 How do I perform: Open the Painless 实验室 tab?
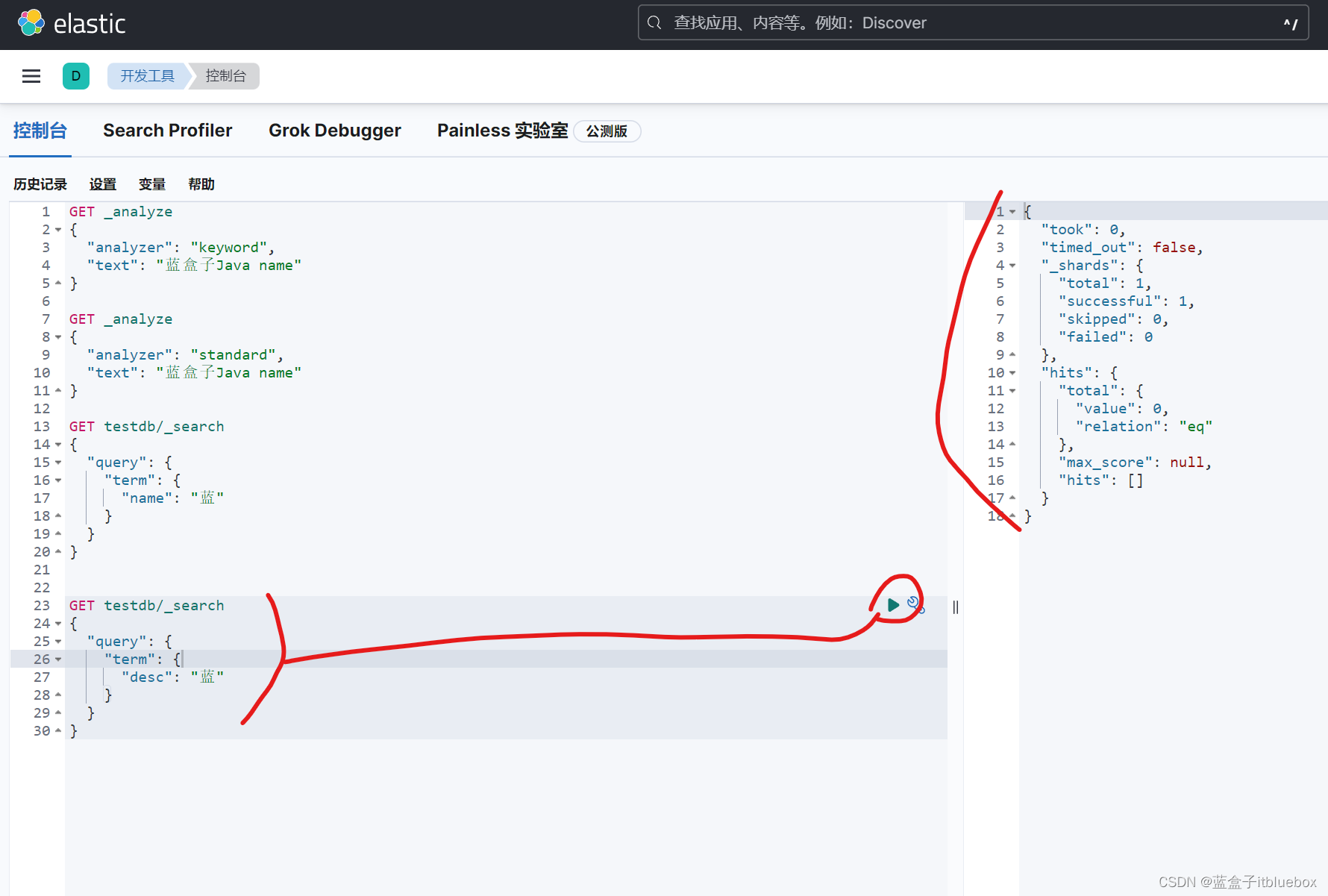click(502, 131)
